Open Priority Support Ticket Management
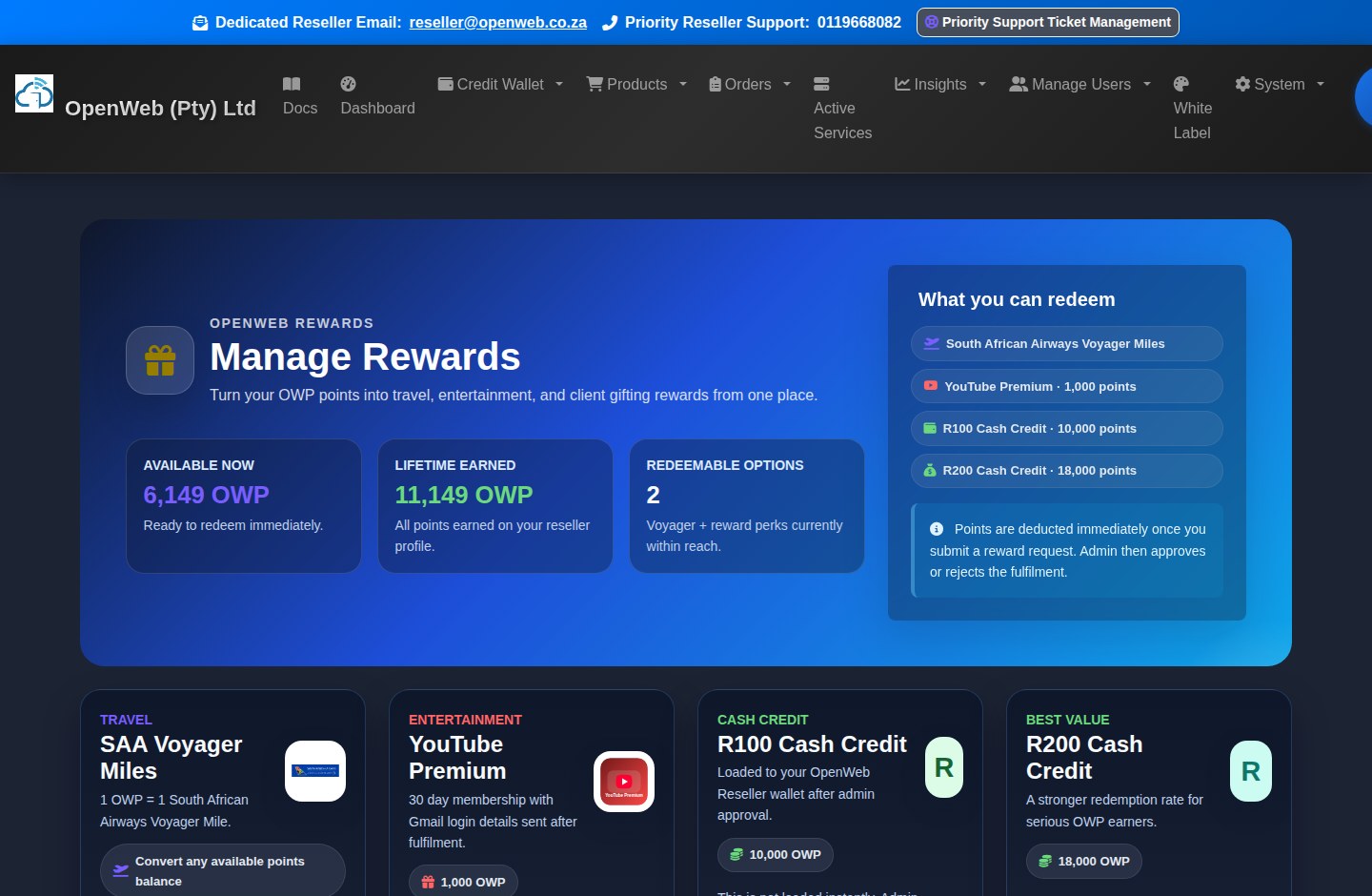The height and width of the screenshot is (896, 1372). [x=1048, y=22]
